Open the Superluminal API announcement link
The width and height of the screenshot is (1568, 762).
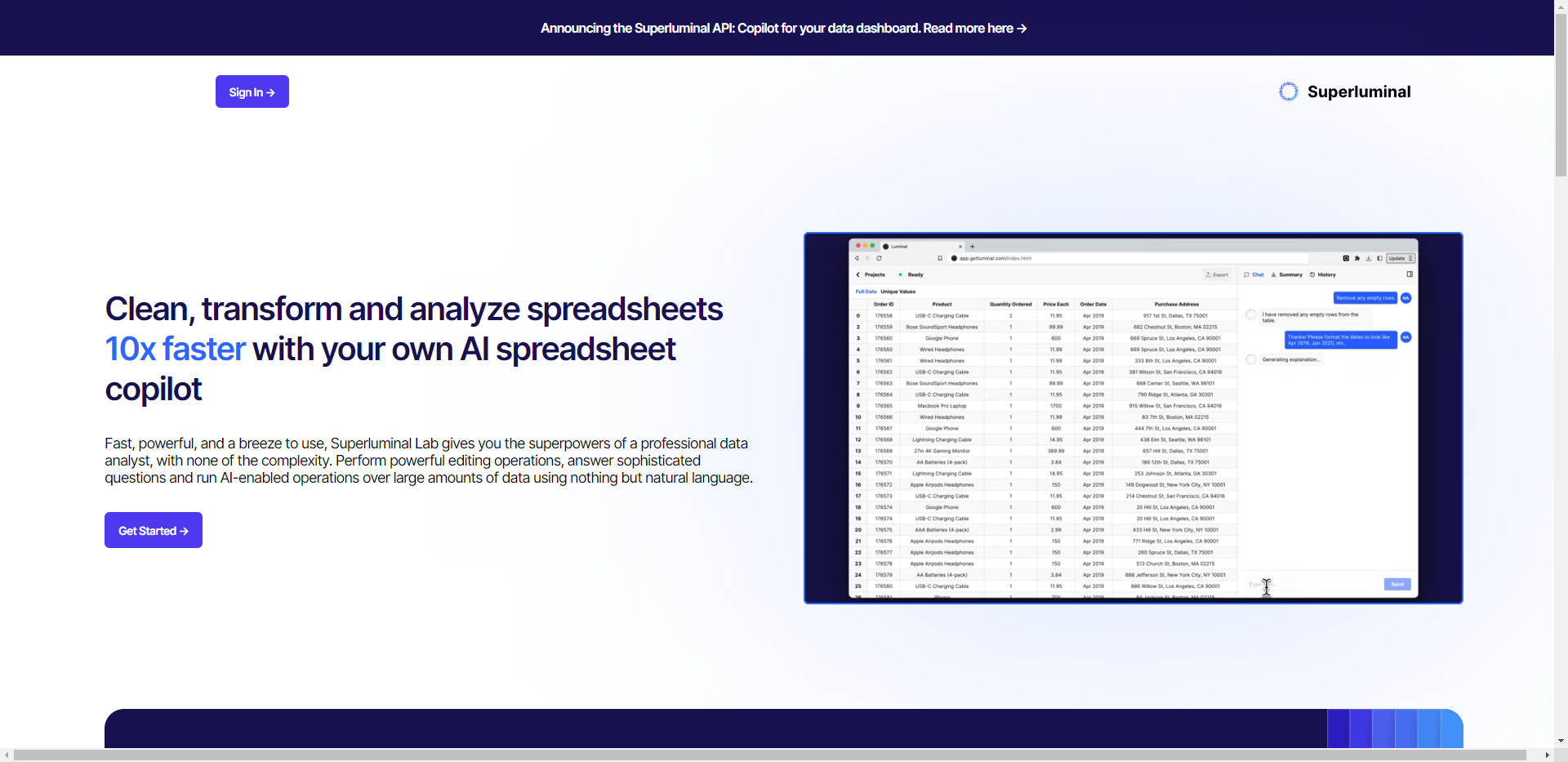point(783,28)
